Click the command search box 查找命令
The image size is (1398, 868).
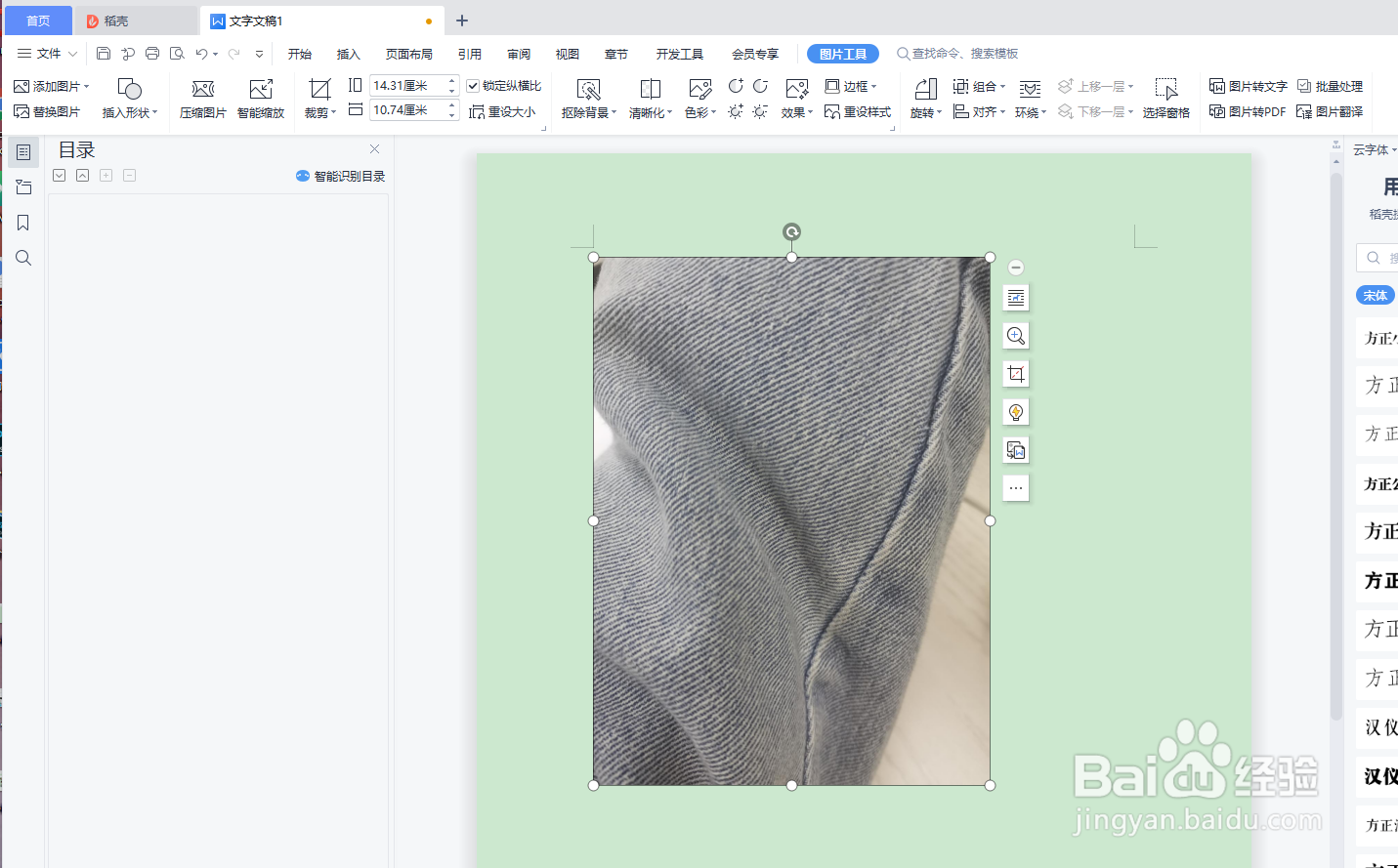coord(957,54)
